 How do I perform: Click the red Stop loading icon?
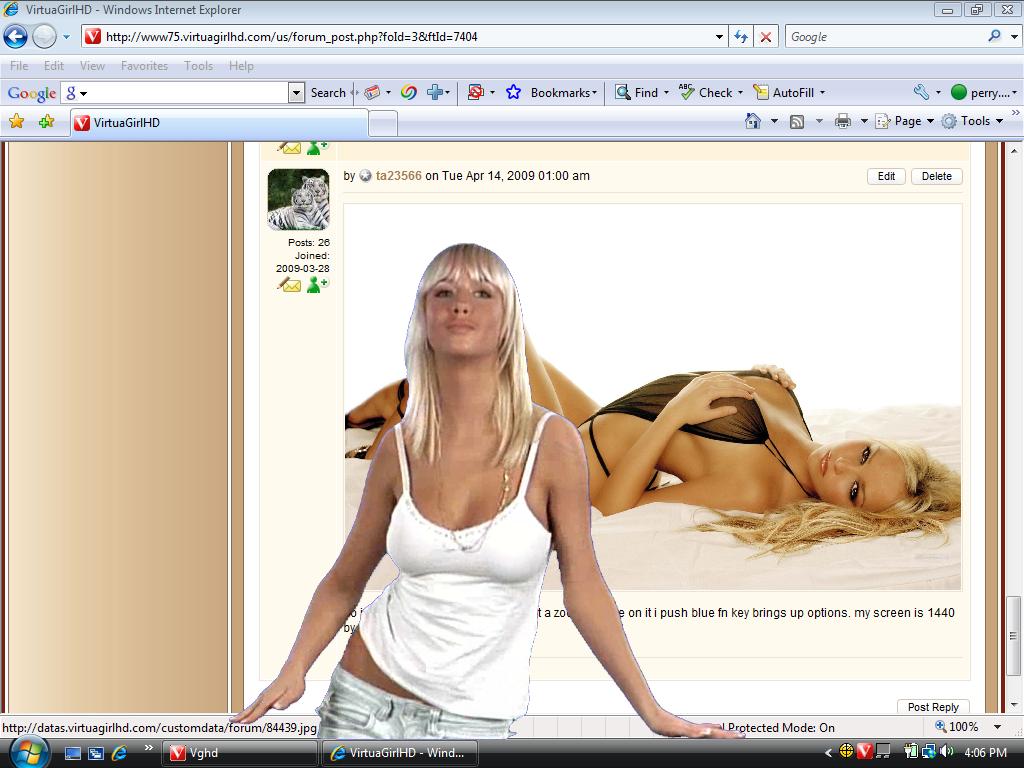coord(766,37)
